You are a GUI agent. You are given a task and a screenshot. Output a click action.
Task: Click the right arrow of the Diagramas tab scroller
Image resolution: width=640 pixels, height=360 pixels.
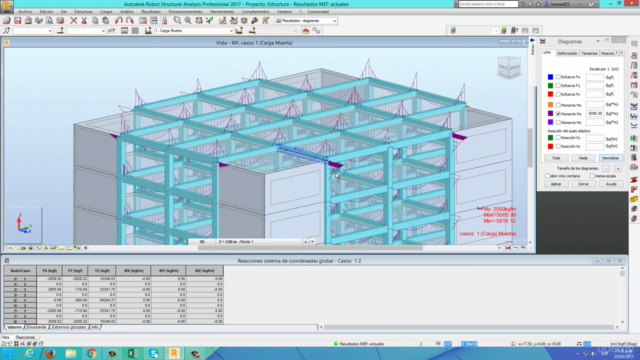[x=622, y=53]
